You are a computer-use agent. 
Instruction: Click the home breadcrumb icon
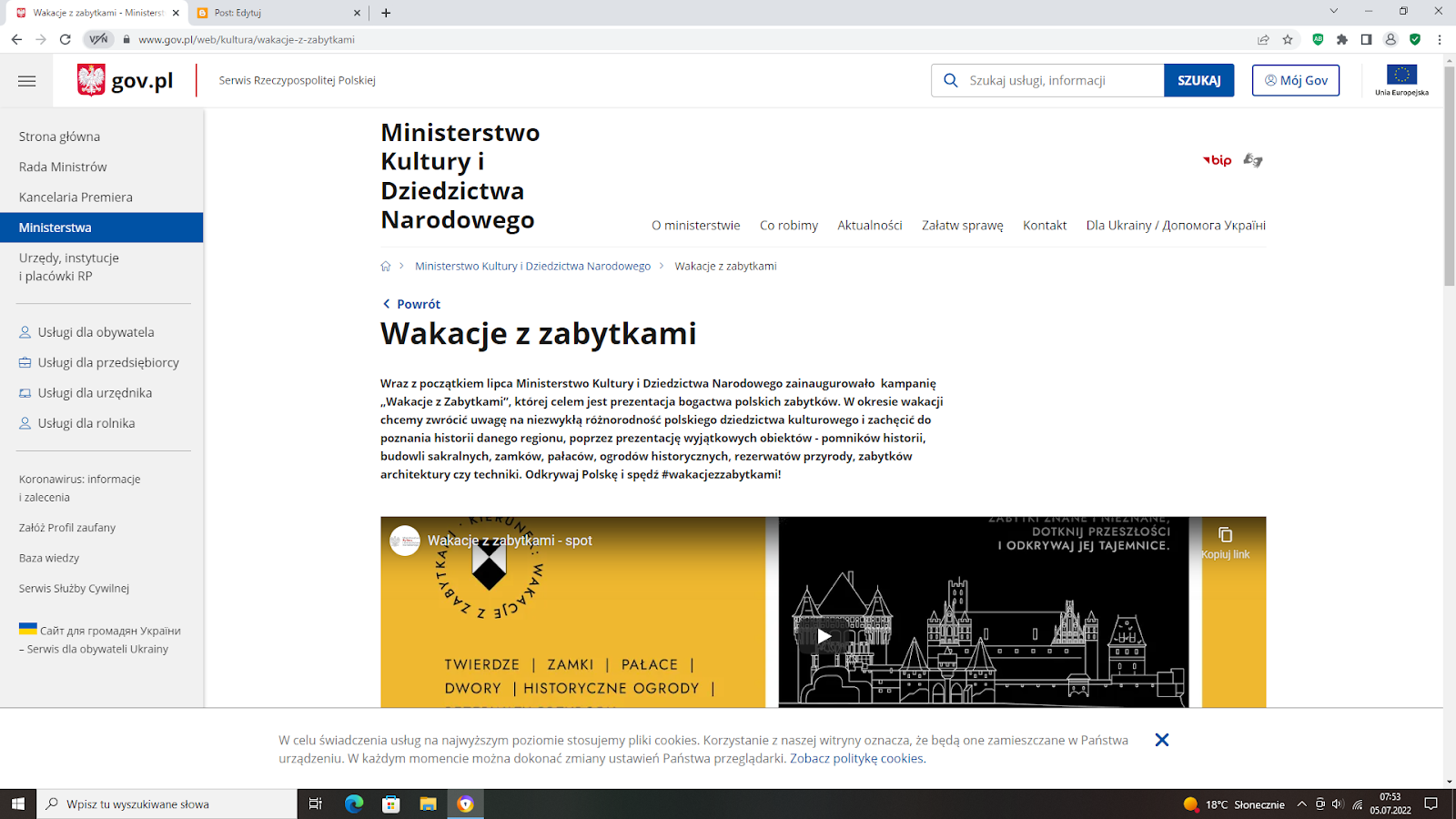point(386,267)
